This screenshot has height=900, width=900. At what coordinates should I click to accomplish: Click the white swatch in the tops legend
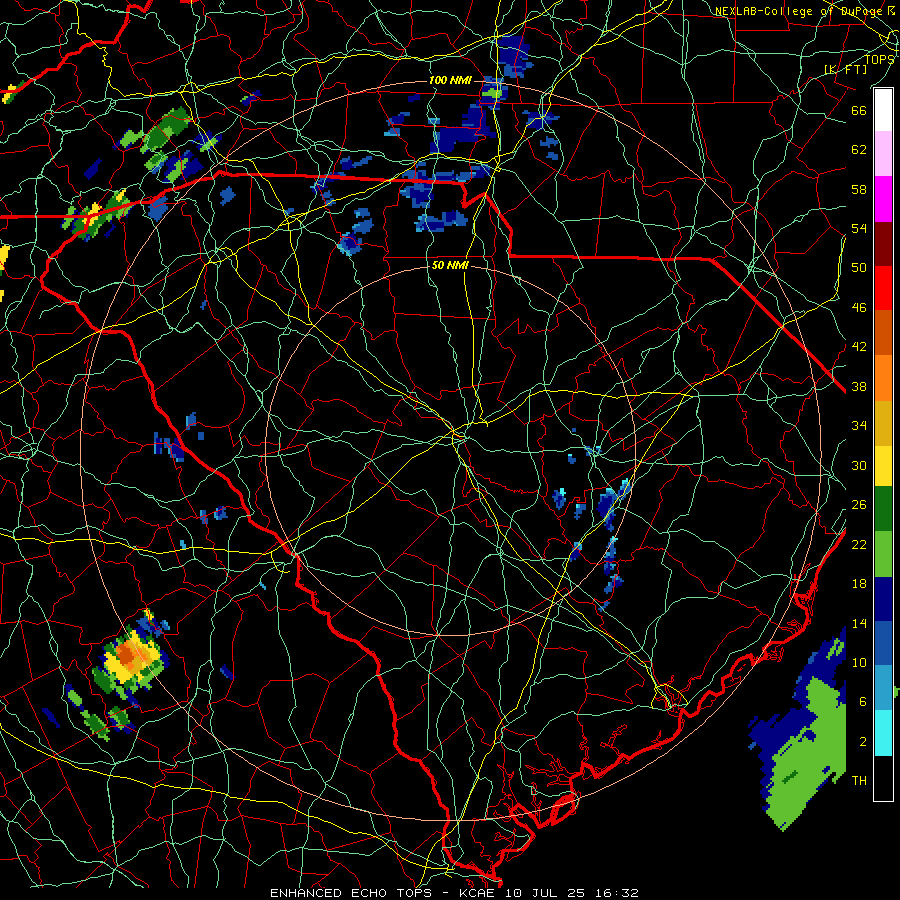[883, 110]
